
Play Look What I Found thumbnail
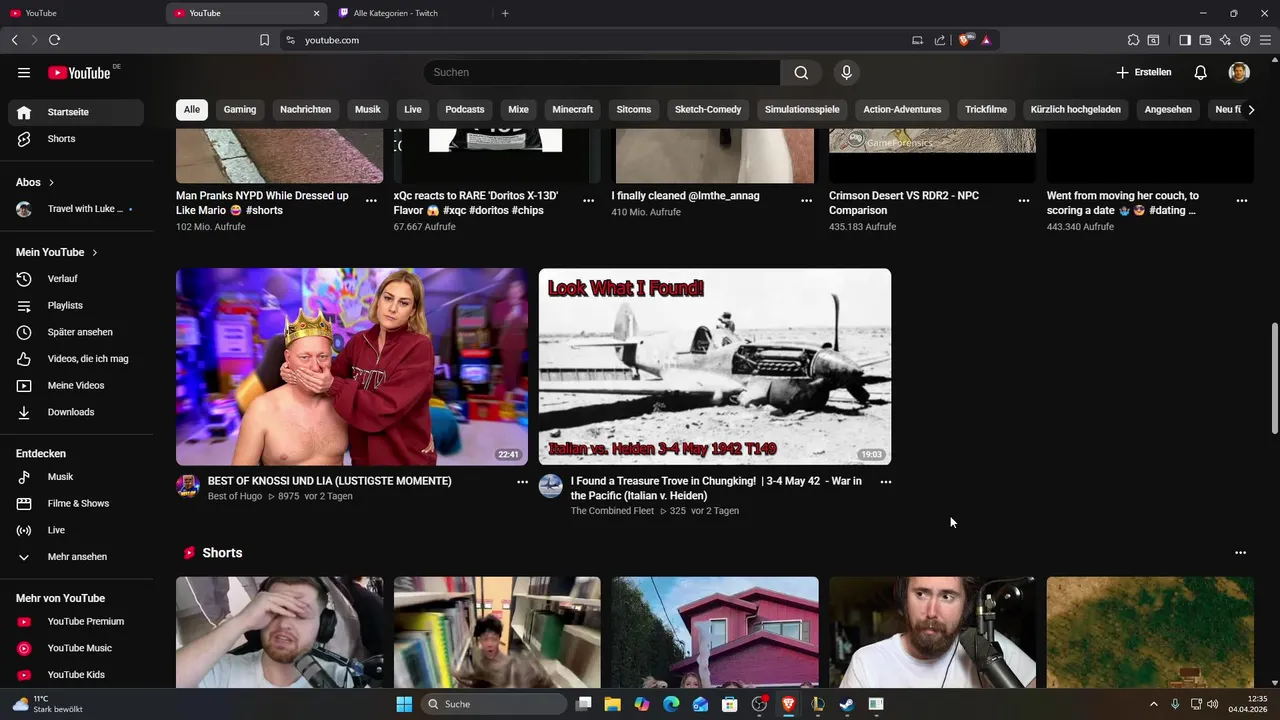point(715,366)
